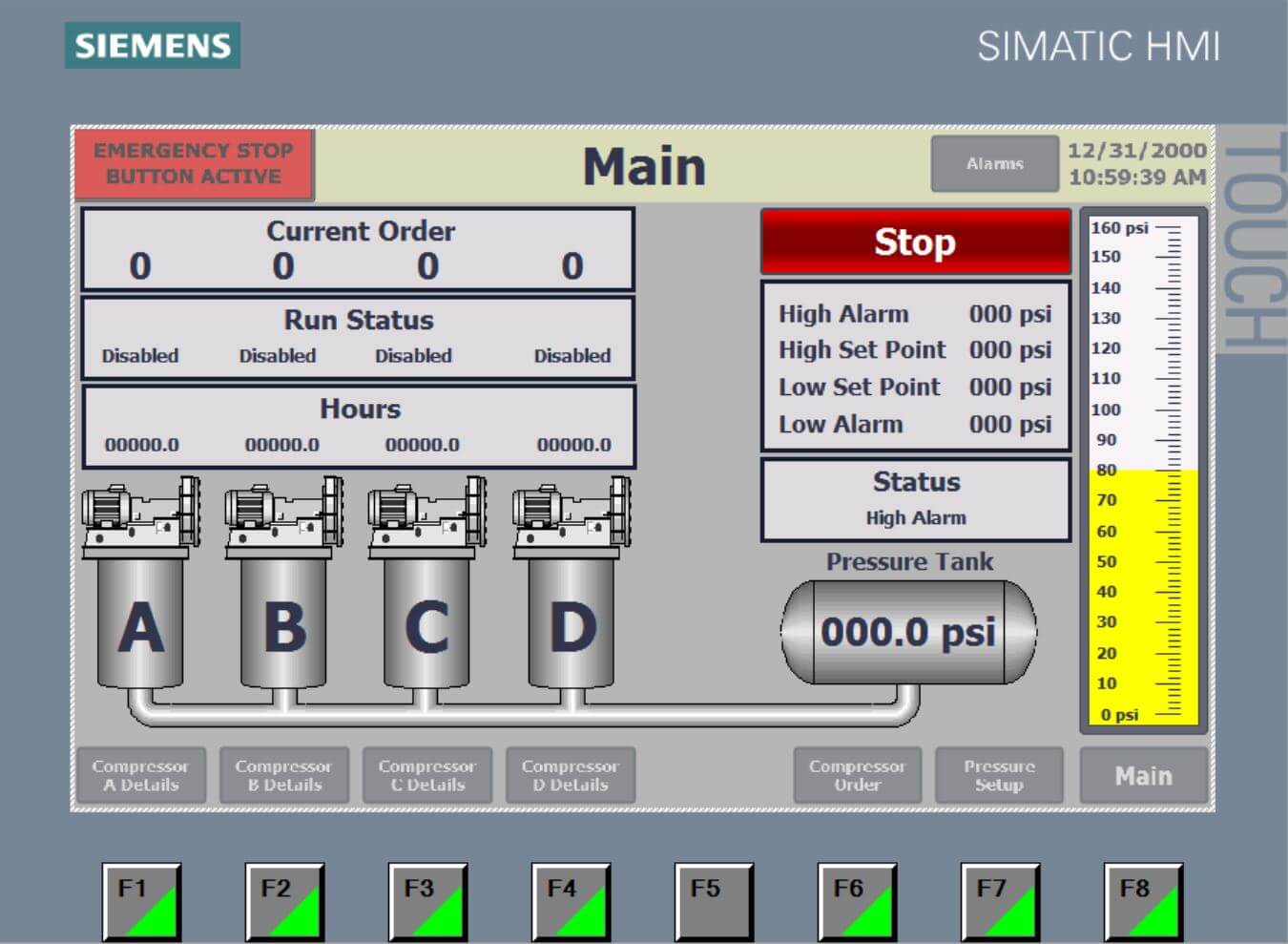The image size is (1288, 944).
Task: Switch to the Main screen button
Action: 1143,776
